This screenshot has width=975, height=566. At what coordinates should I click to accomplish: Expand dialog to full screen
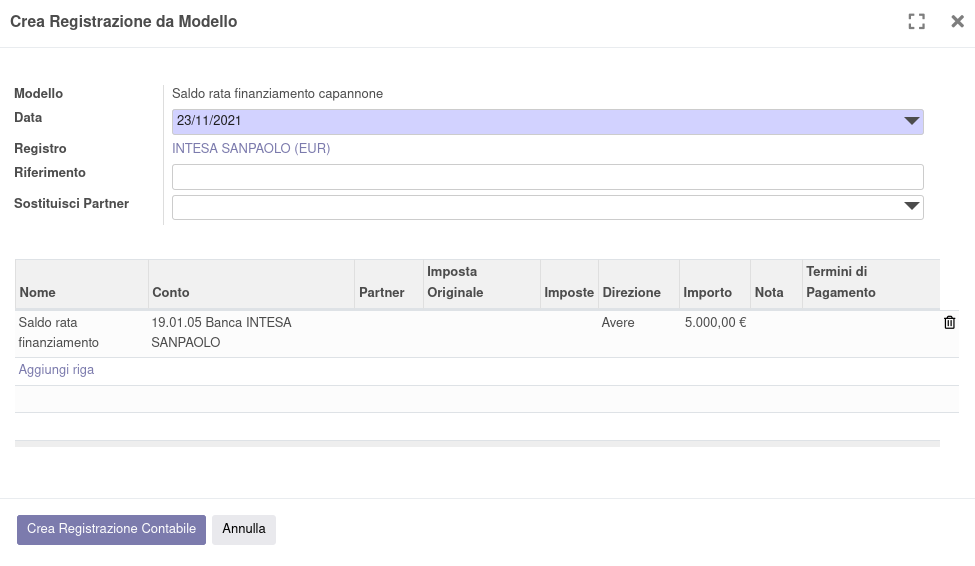[916, 22]
